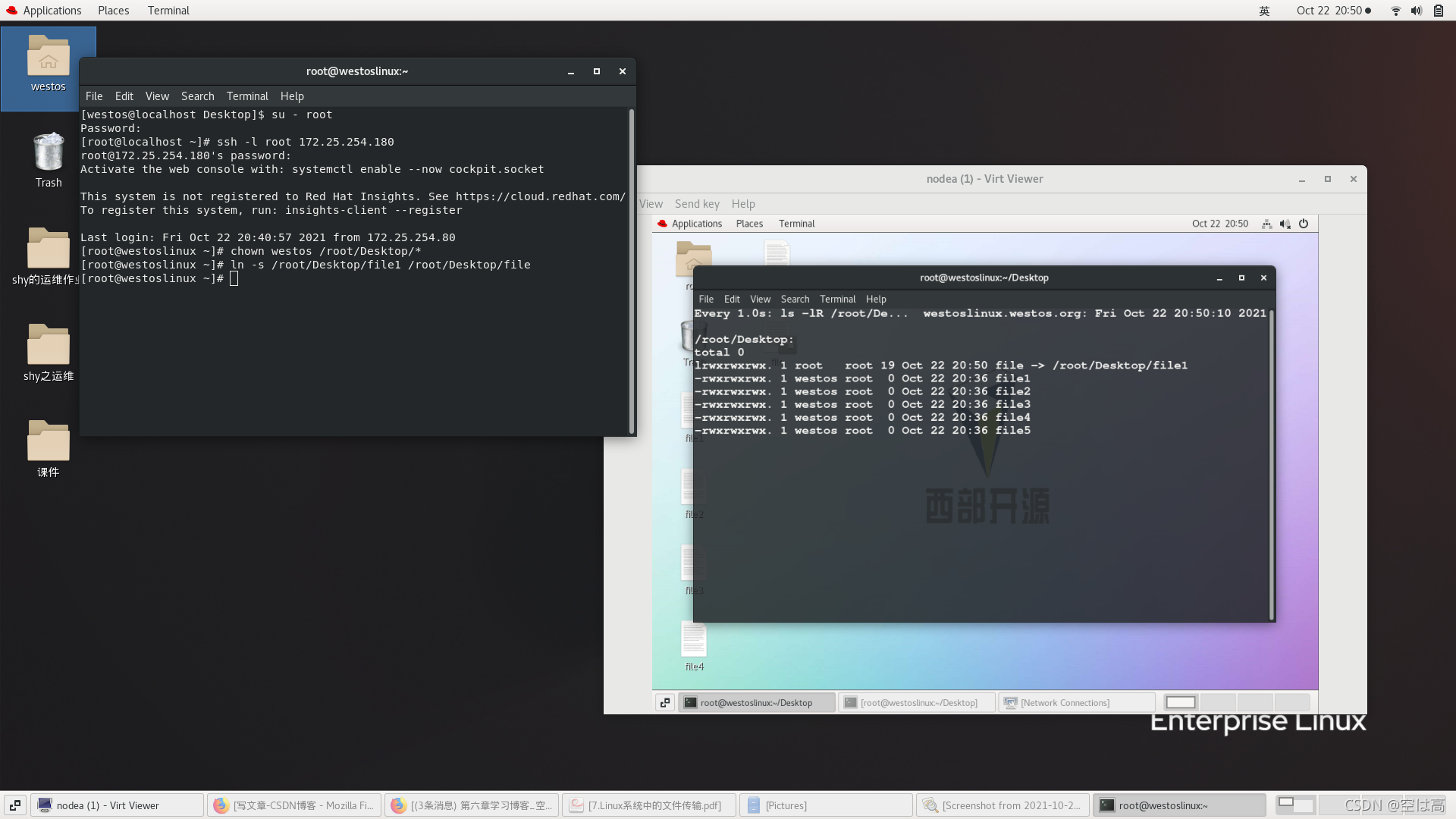Click guest VM network status icon
This screenshot has height=819, width=1456.
[1266, 224]
